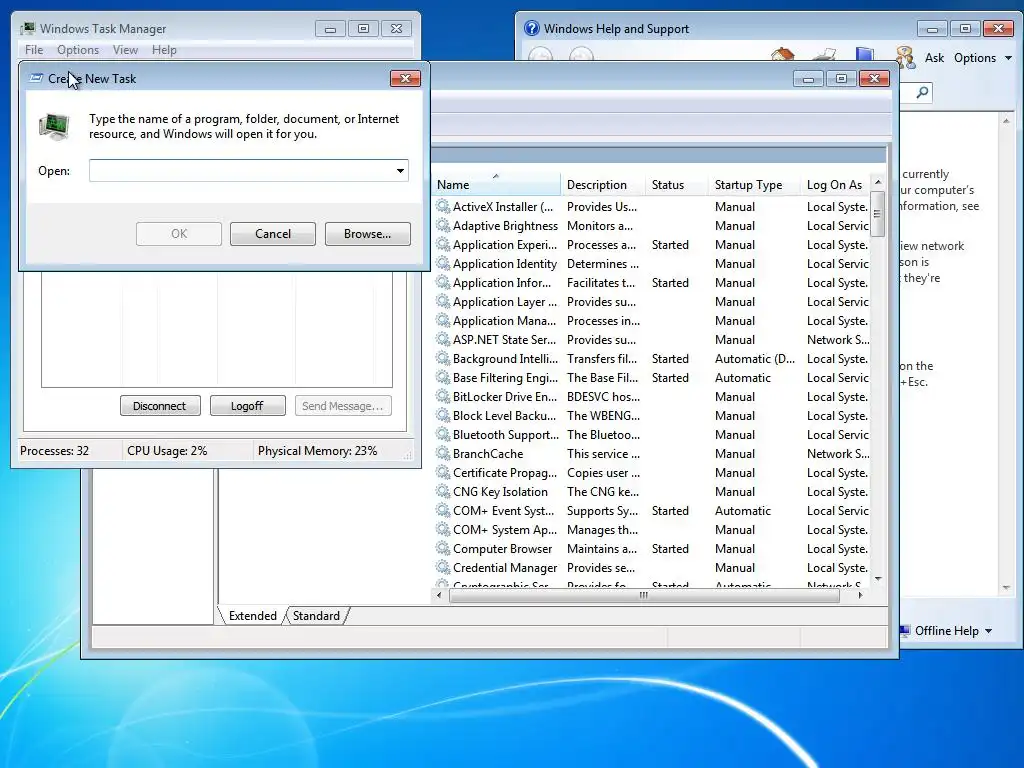The height and width of the screenshot is (768, 1024).
Task: Click the Send Message... button
Action: pyautogui.click(x=343, y=406)
